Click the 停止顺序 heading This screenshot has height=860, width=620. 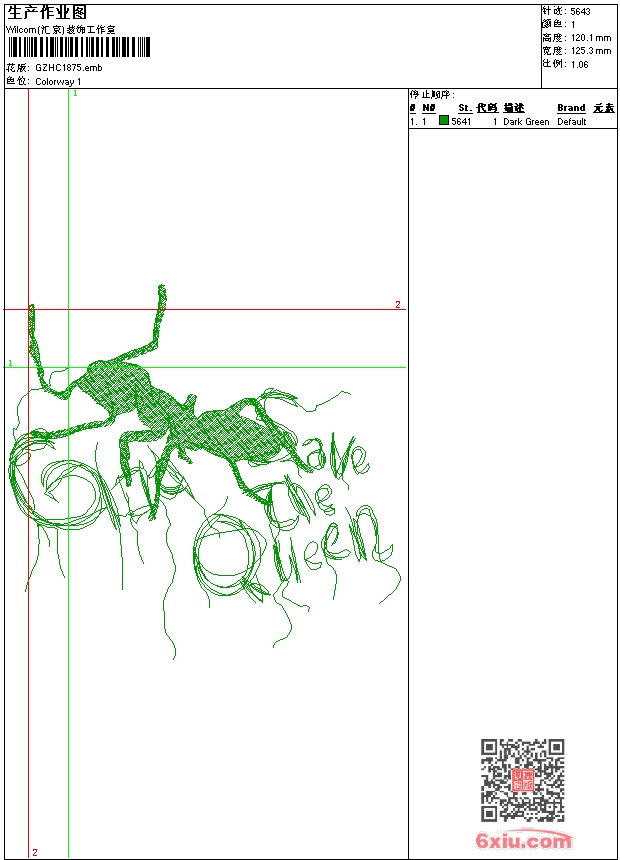[432, 95]
